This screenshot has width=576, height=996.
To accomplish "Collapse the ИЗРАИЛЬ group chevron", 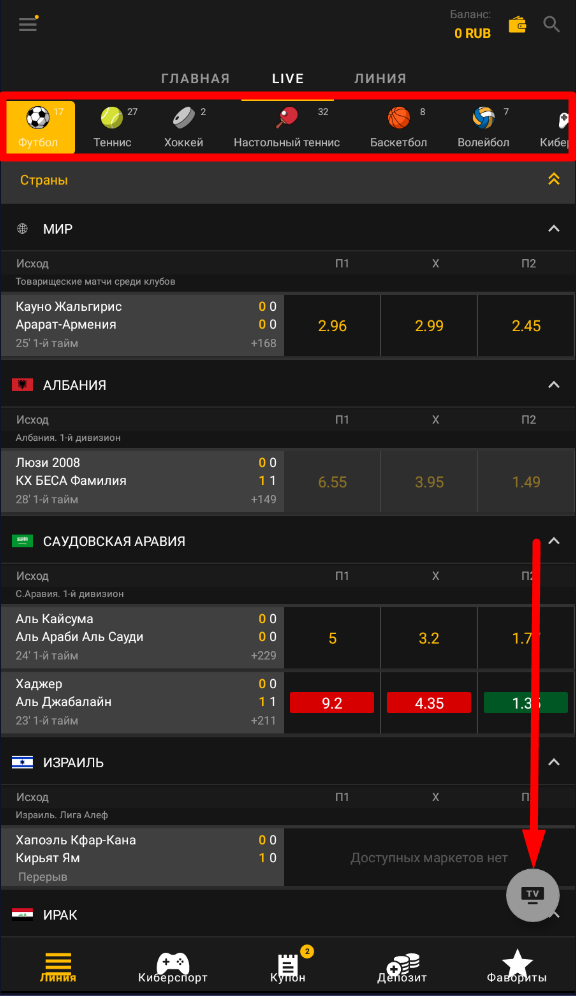I will point(554,762).
